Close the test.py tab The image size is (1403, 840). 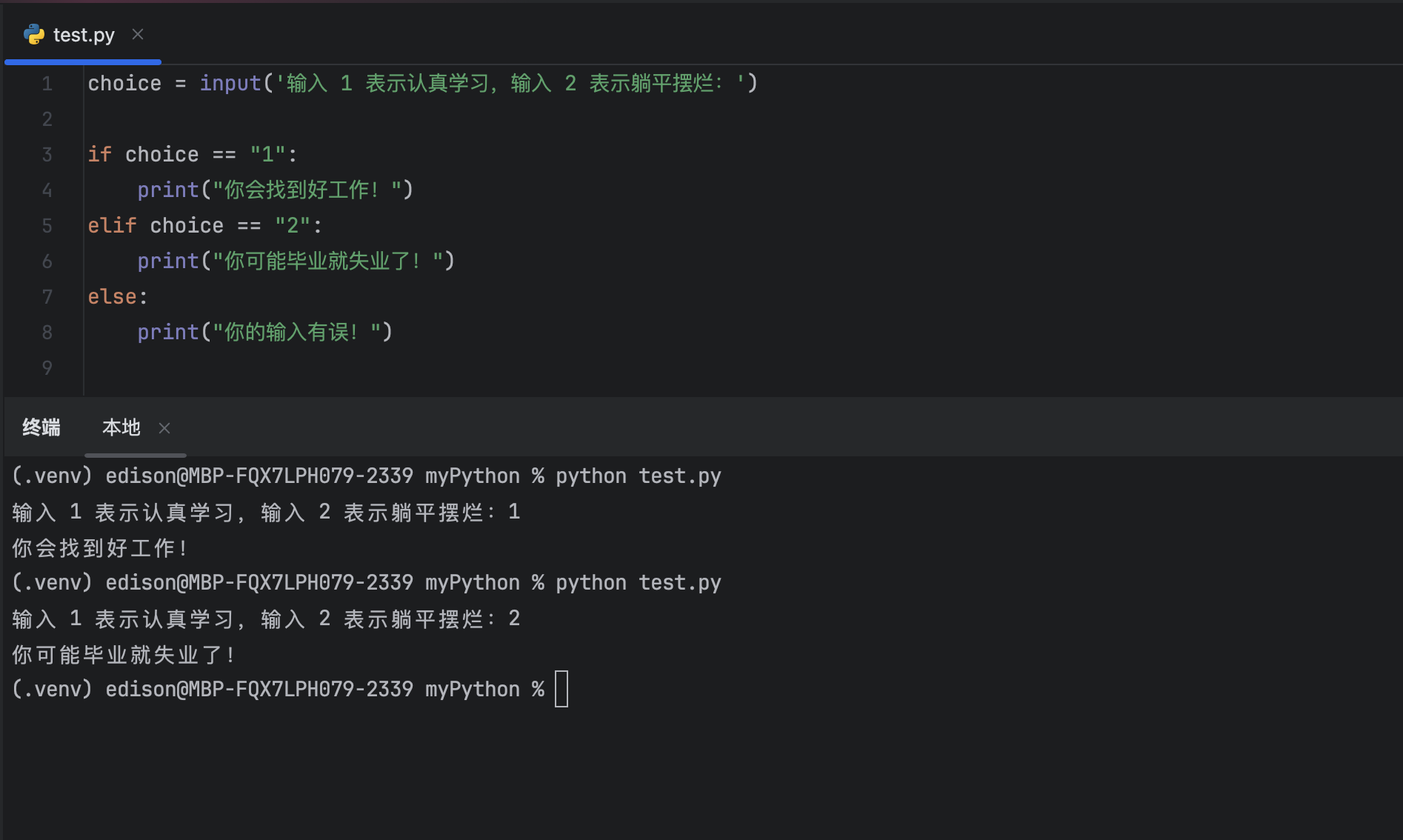click(137, 33)
